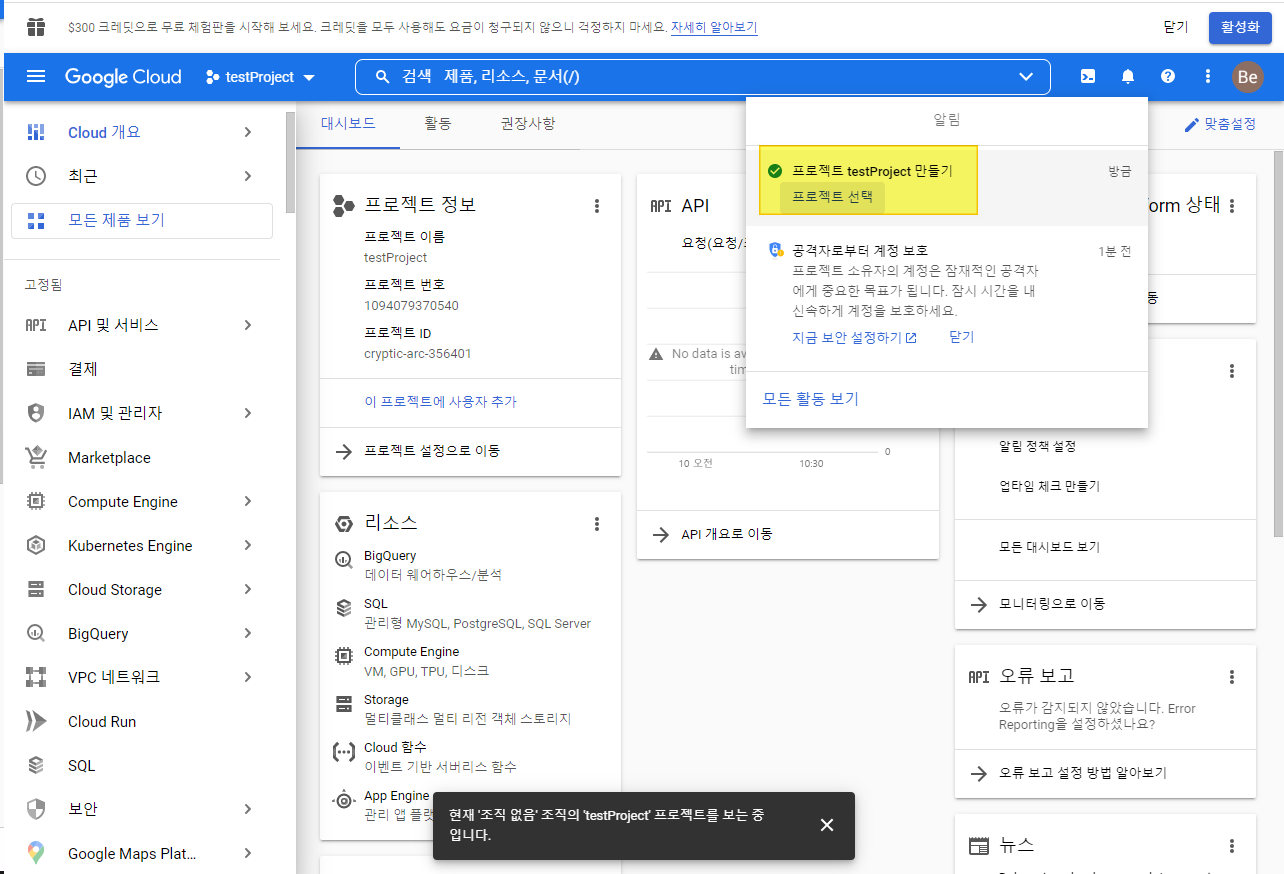Switch to the 권장사항 tab
The height and width of the screenshot is (874, 1284).
(x=528, y=124)
